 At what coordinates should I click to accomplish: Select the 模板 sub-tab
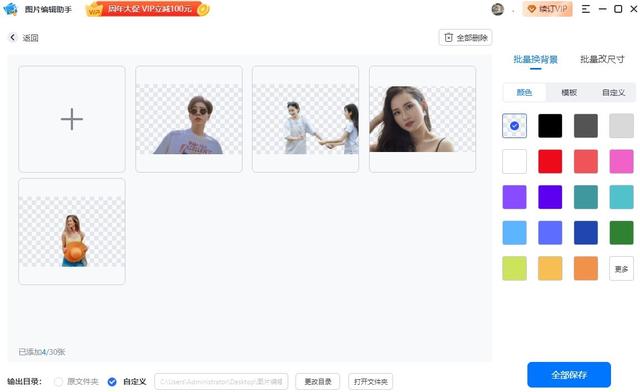coord(569,93)
